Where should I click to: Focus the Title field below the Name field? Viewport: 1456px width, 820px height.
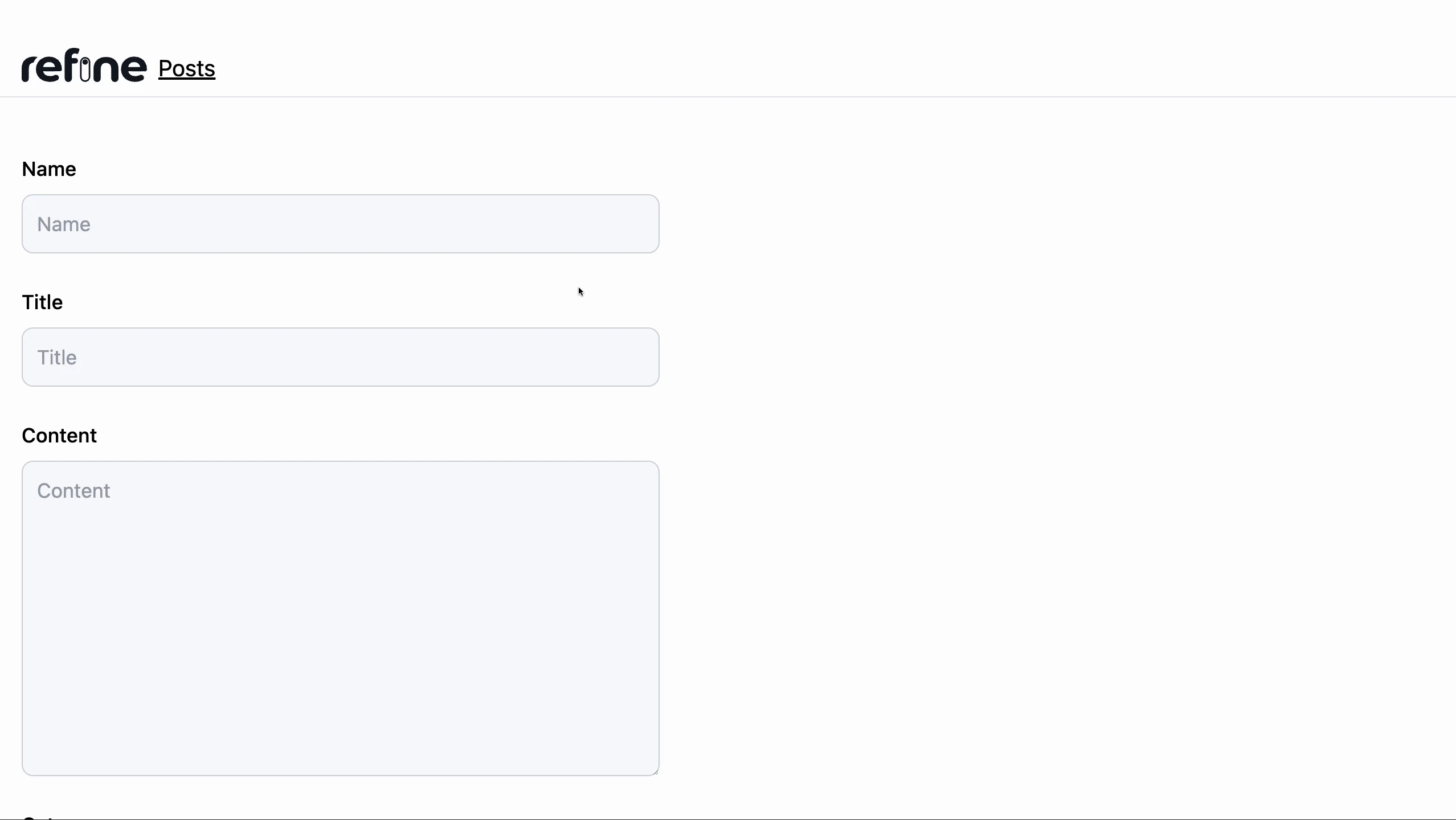340,356
